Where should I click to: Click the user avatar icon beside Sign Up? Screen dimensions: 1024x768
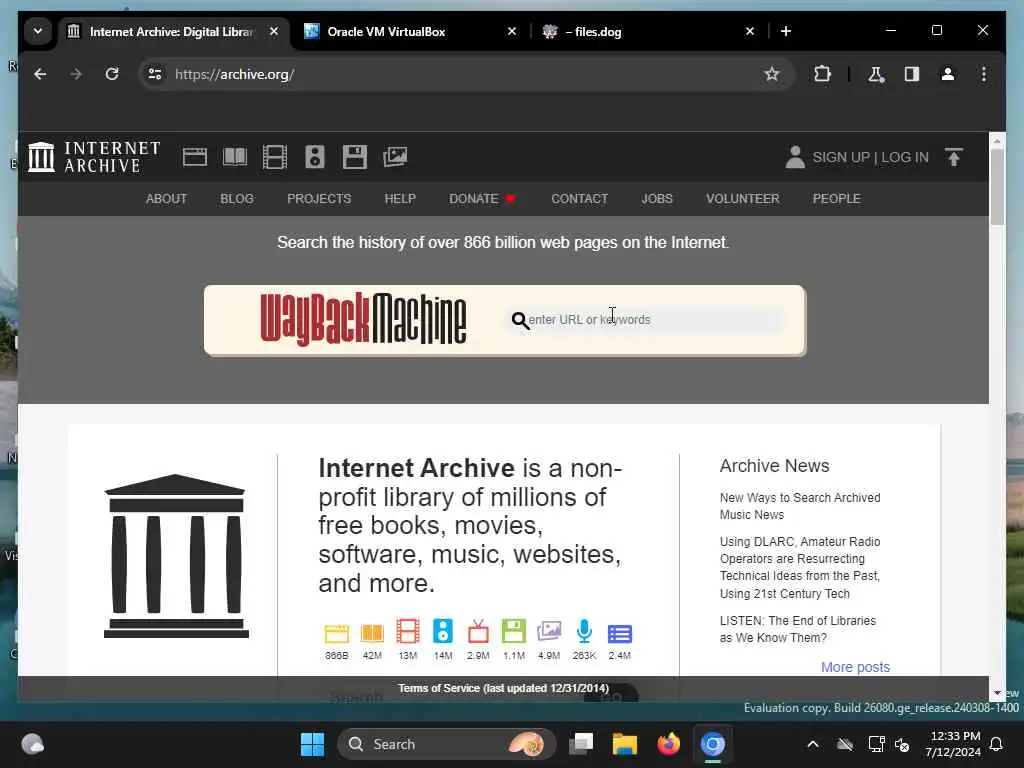pos(795,157)
